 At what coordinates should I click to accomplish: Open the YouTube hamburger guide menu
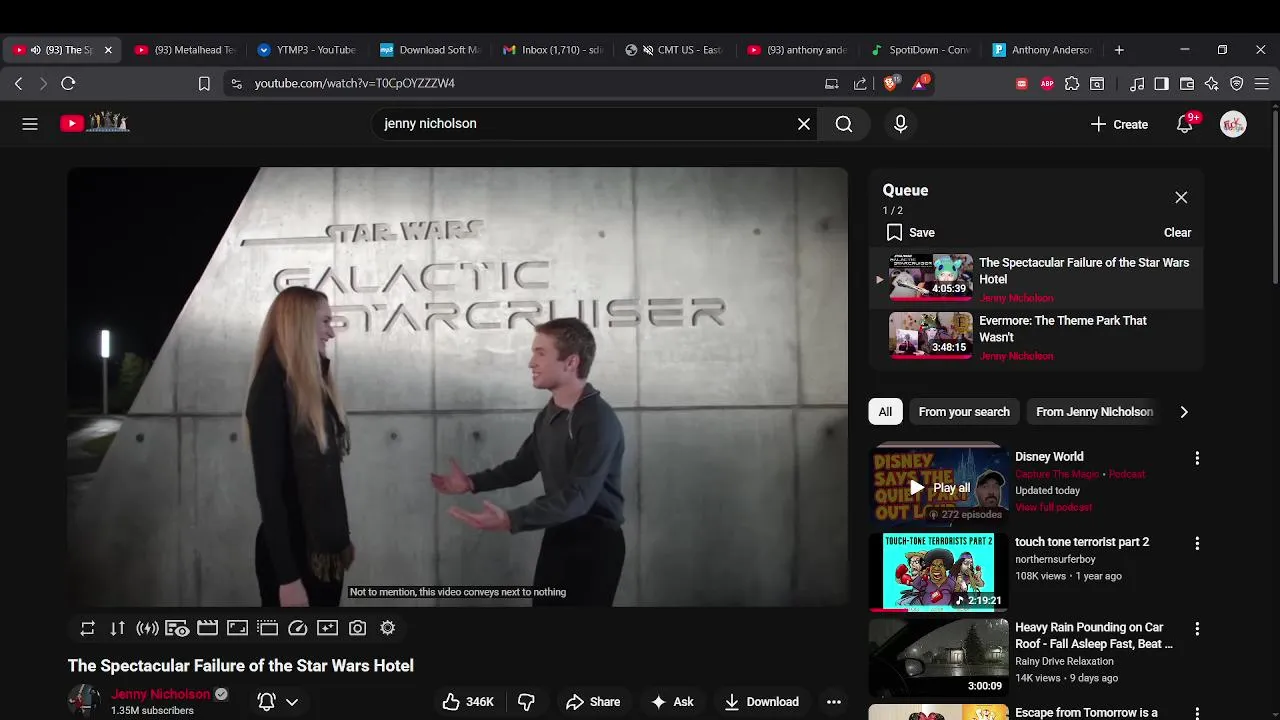click(30, 124)
